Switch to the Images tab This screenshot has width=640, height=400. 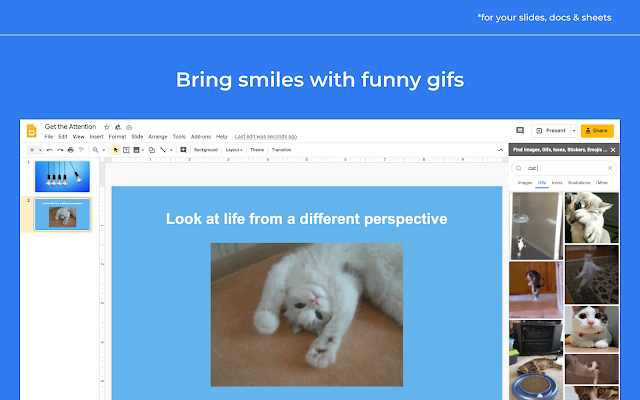click(x=525, y=183)
